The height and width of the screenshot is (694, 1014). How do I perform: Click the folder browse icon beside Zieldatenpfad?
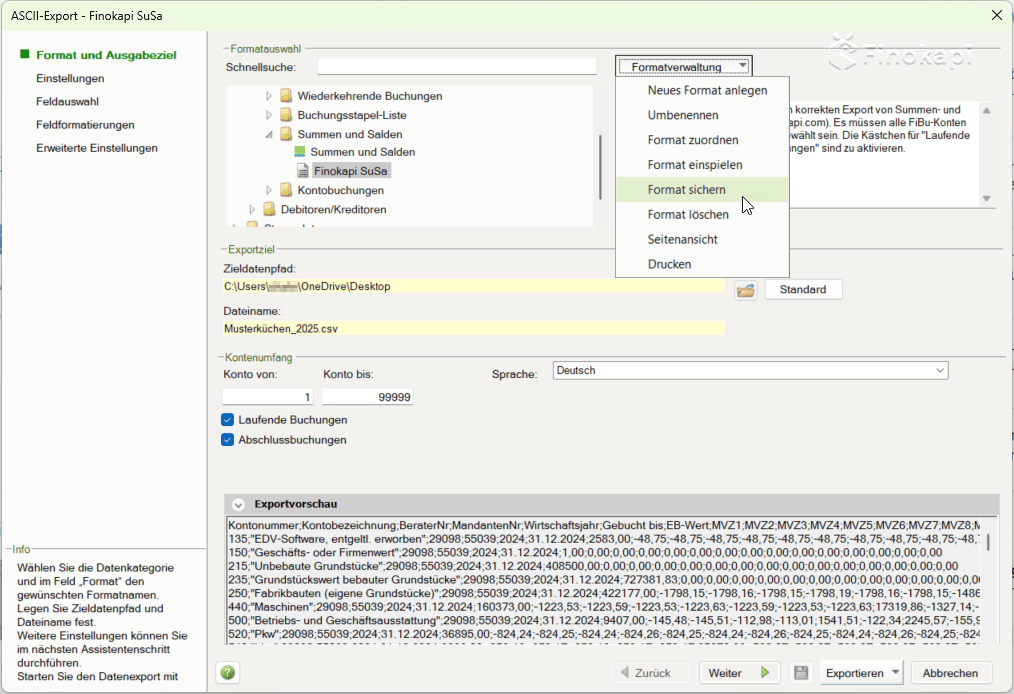point(746,290)
